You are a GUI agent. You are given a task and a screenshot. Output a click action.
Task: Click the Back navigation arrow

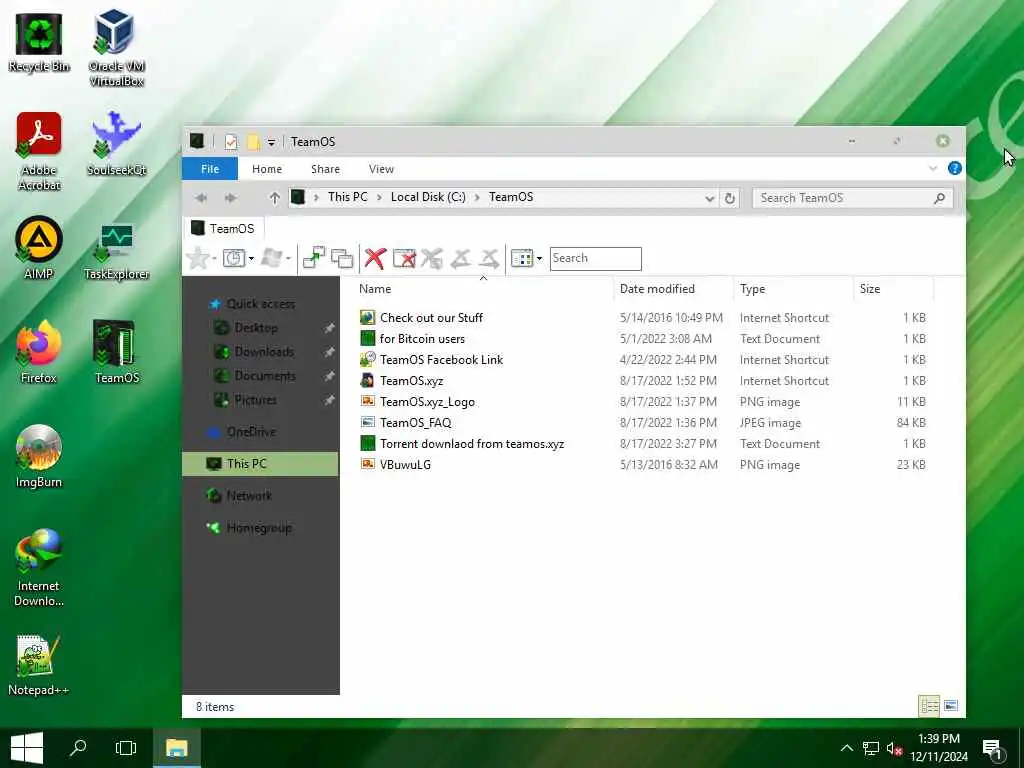[x=201, y=198]
